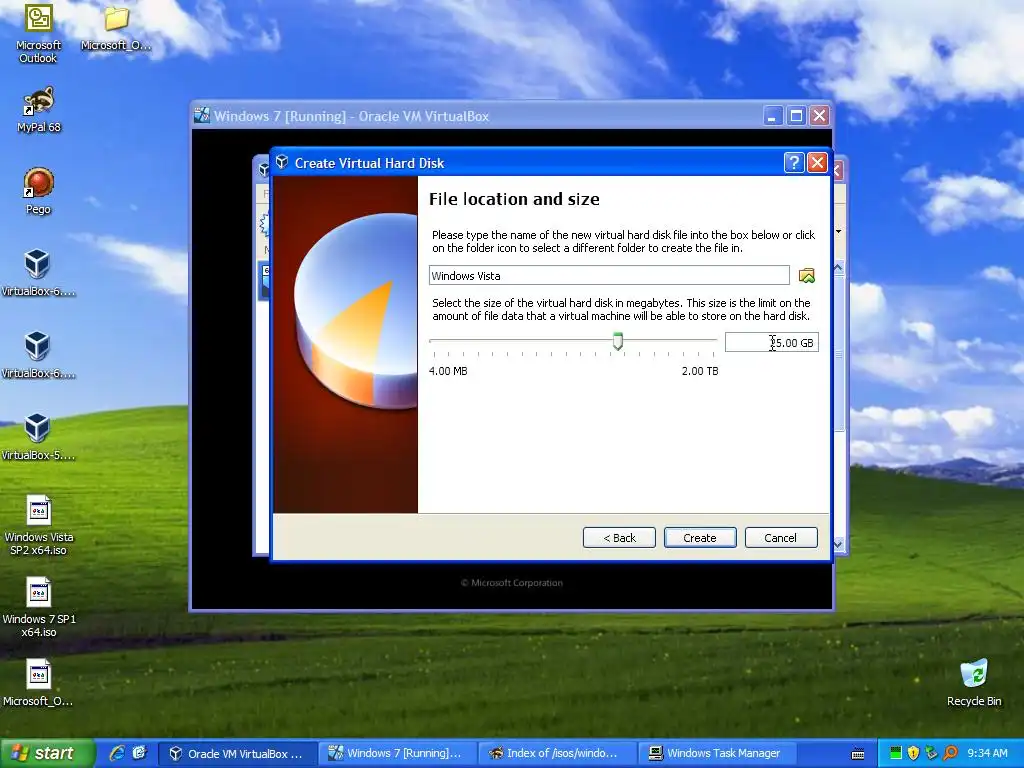Select Windows Vista SP2 x64.iso file
Image resolution: width=1024 pixels, height=768 pixels.
(x=39, y=526)
